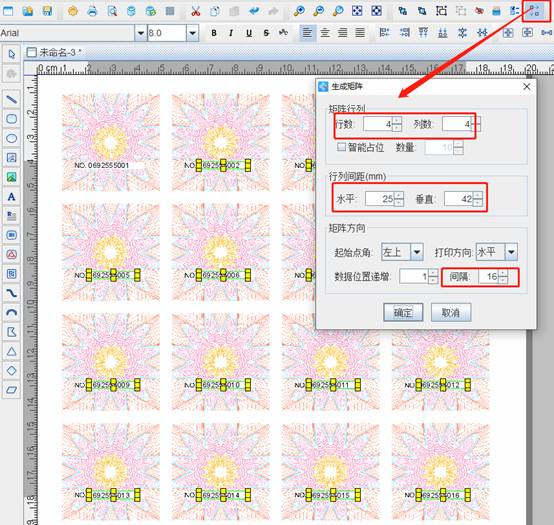Click the 间隔 interval input field

click(488, 276)
